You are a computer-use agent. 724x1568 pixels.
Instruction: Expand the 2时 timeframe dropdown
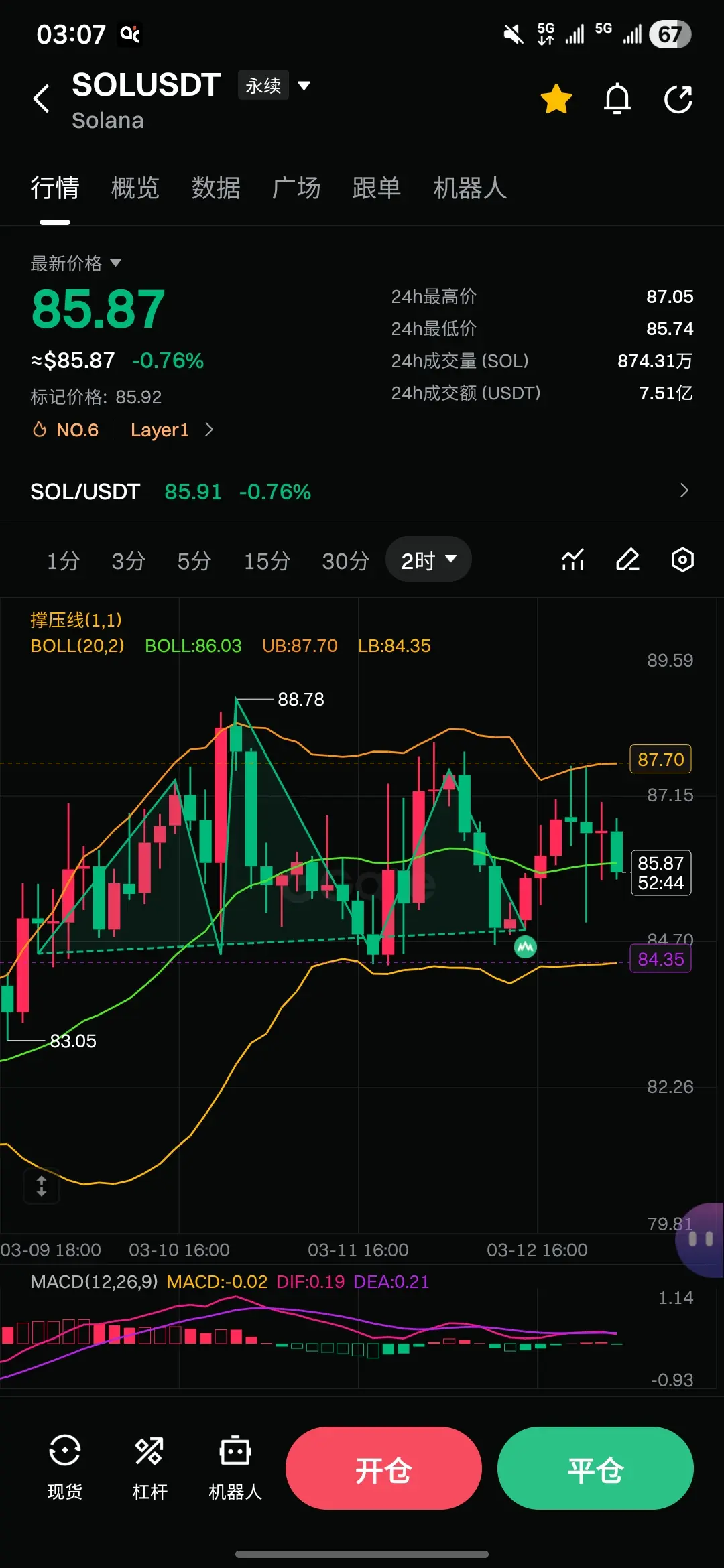coord(428,560)
